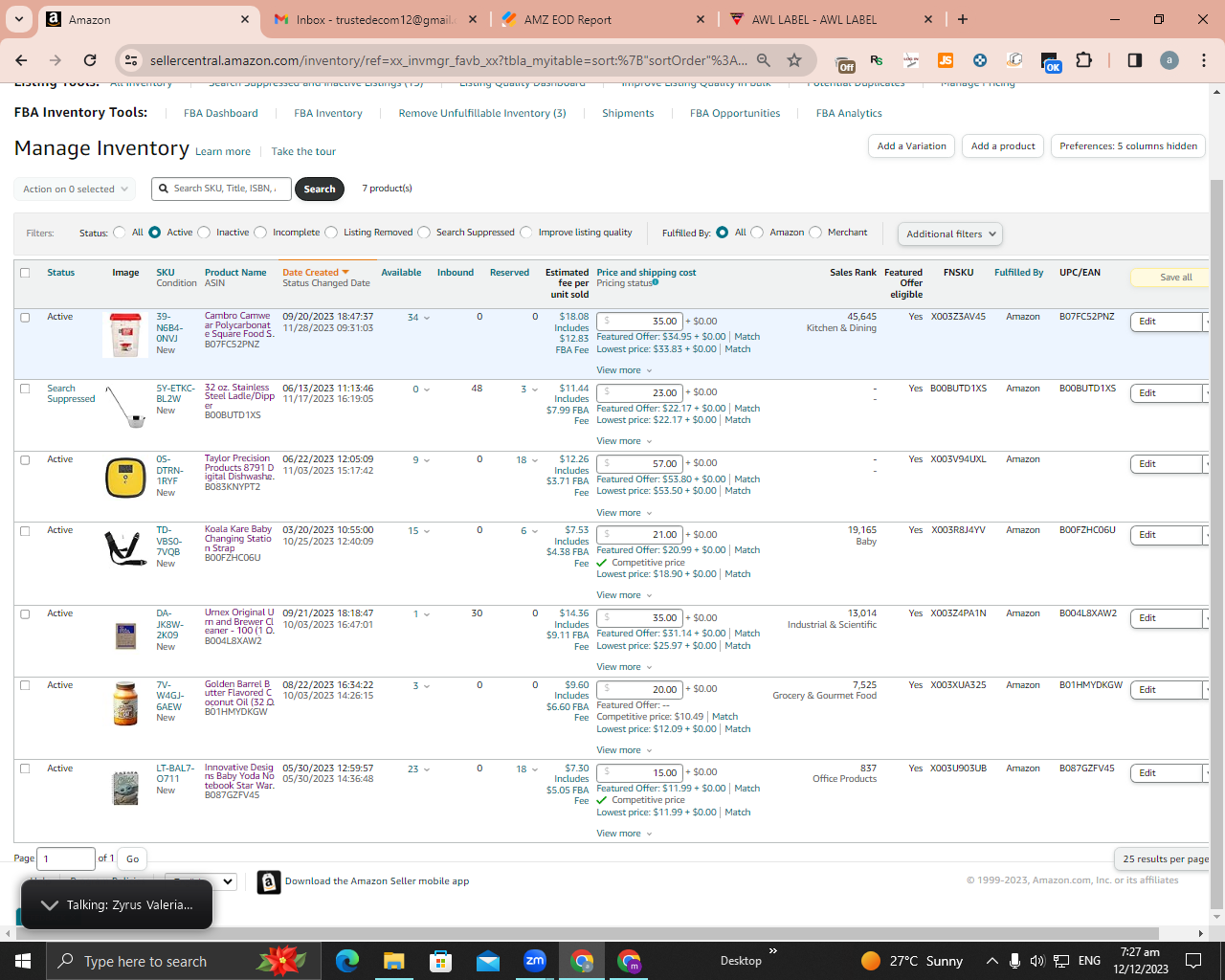Image resolution: width=1225 pixels, height=980 pixels.
Task: Select Amazon under Fulfilled By
Action: coord(757,233)
